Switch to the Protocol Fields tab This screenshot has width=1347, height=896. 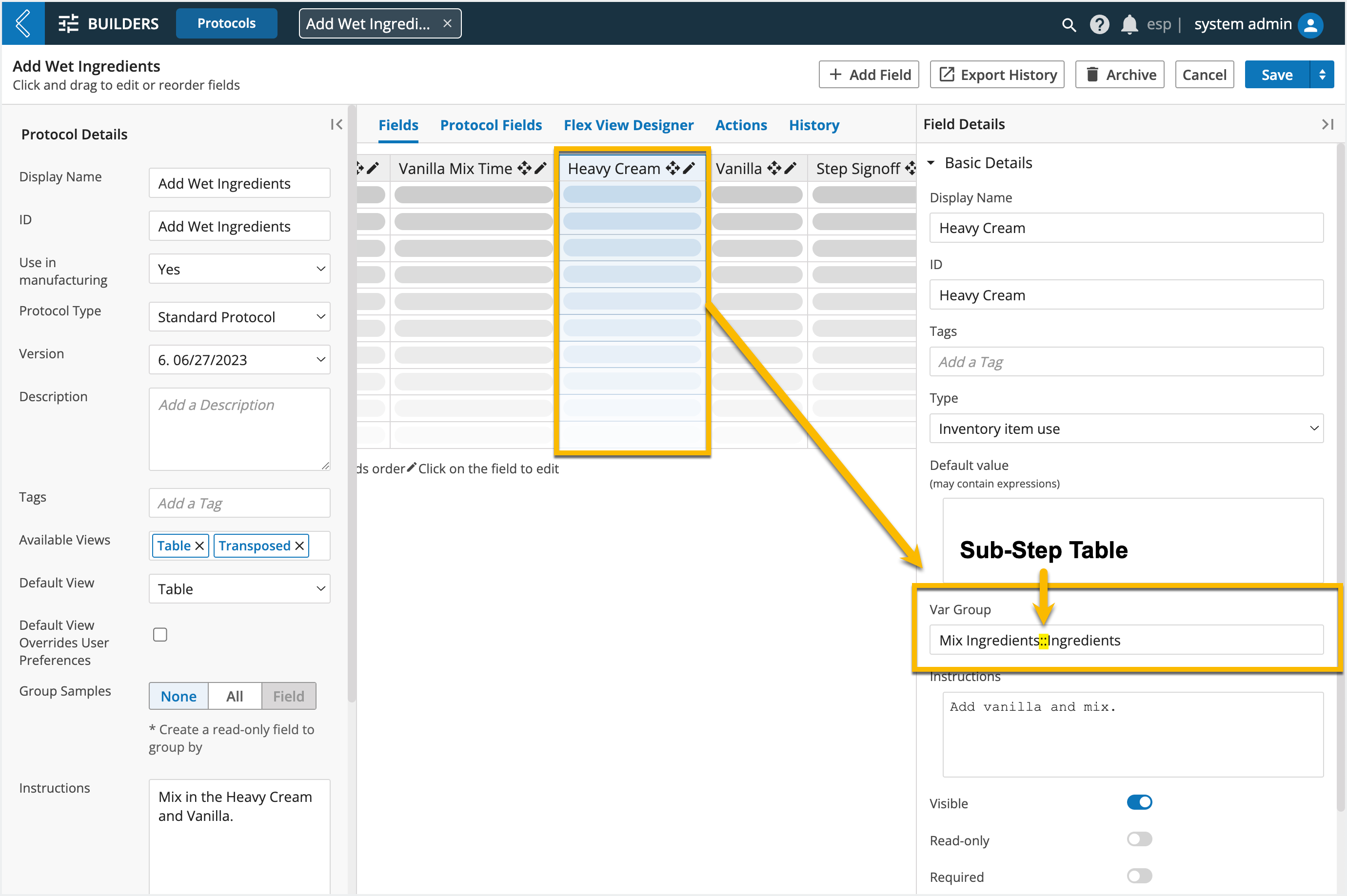click(491, 125)
